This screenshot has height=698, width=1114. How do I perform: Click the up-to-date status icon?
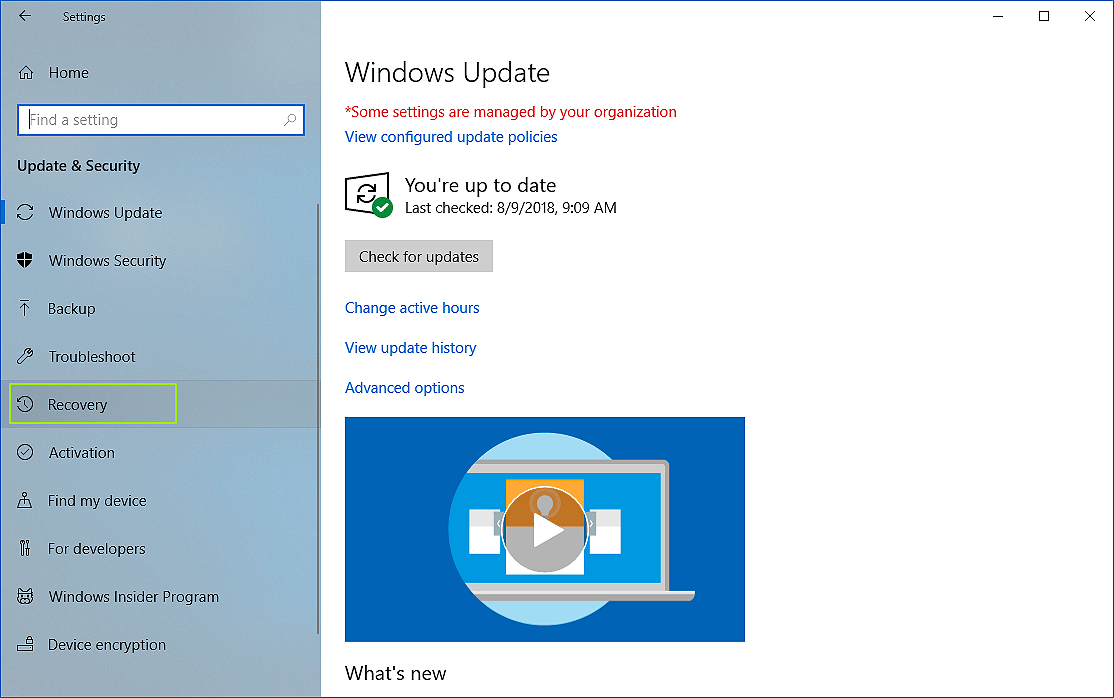[369, 195]
